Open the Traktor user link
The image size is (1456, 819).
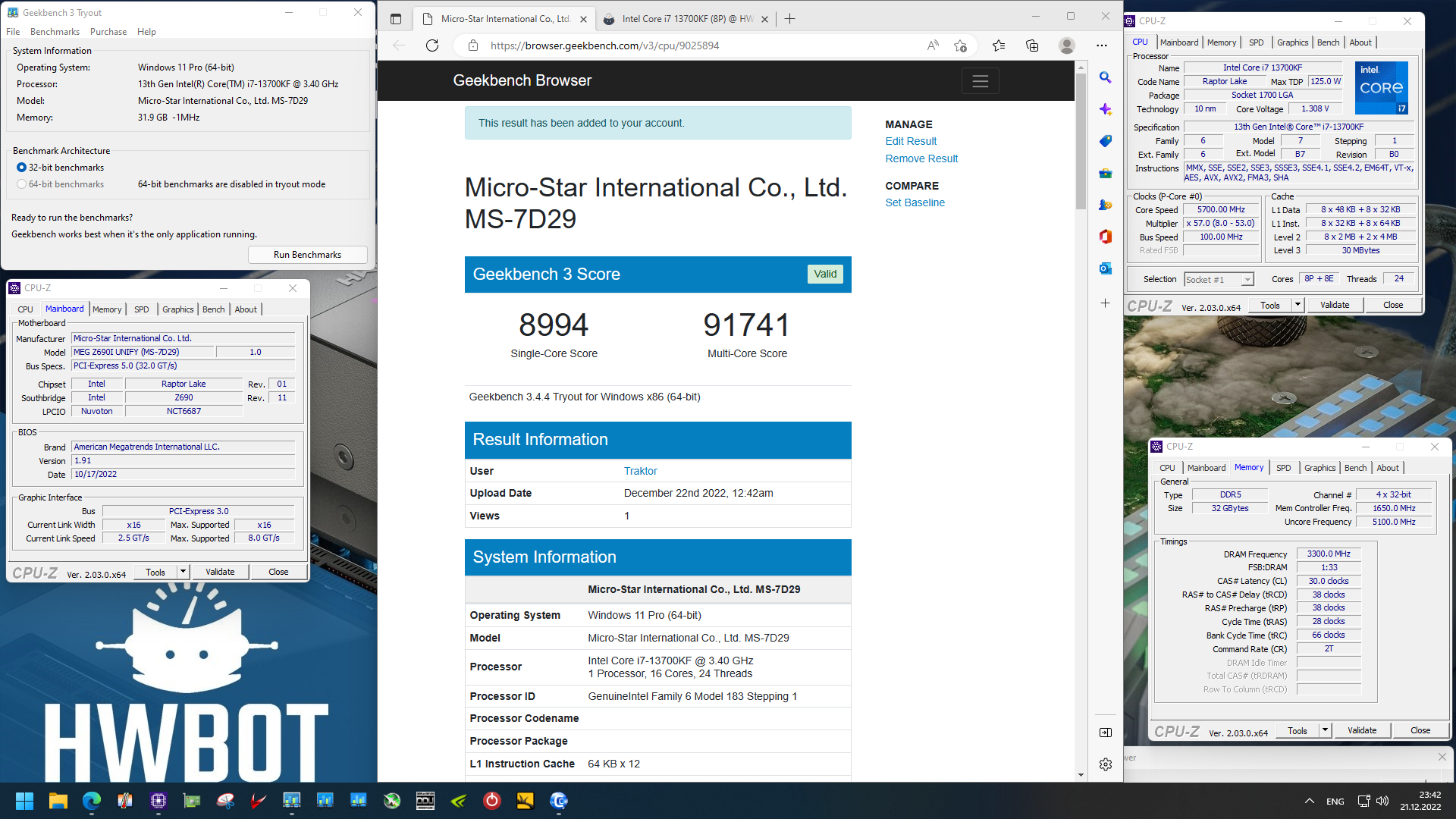pyautogui.click(x=640, y=471)
